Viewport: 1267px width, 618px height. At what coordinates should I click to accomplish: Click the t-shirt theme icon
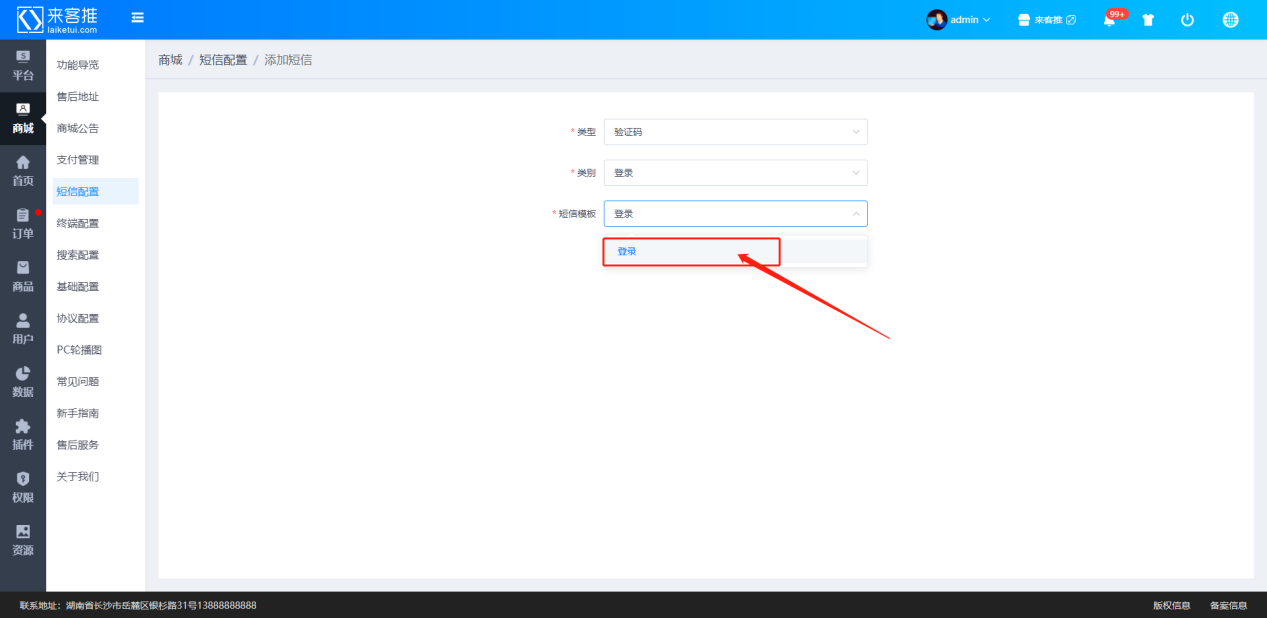pos(1148,20)
